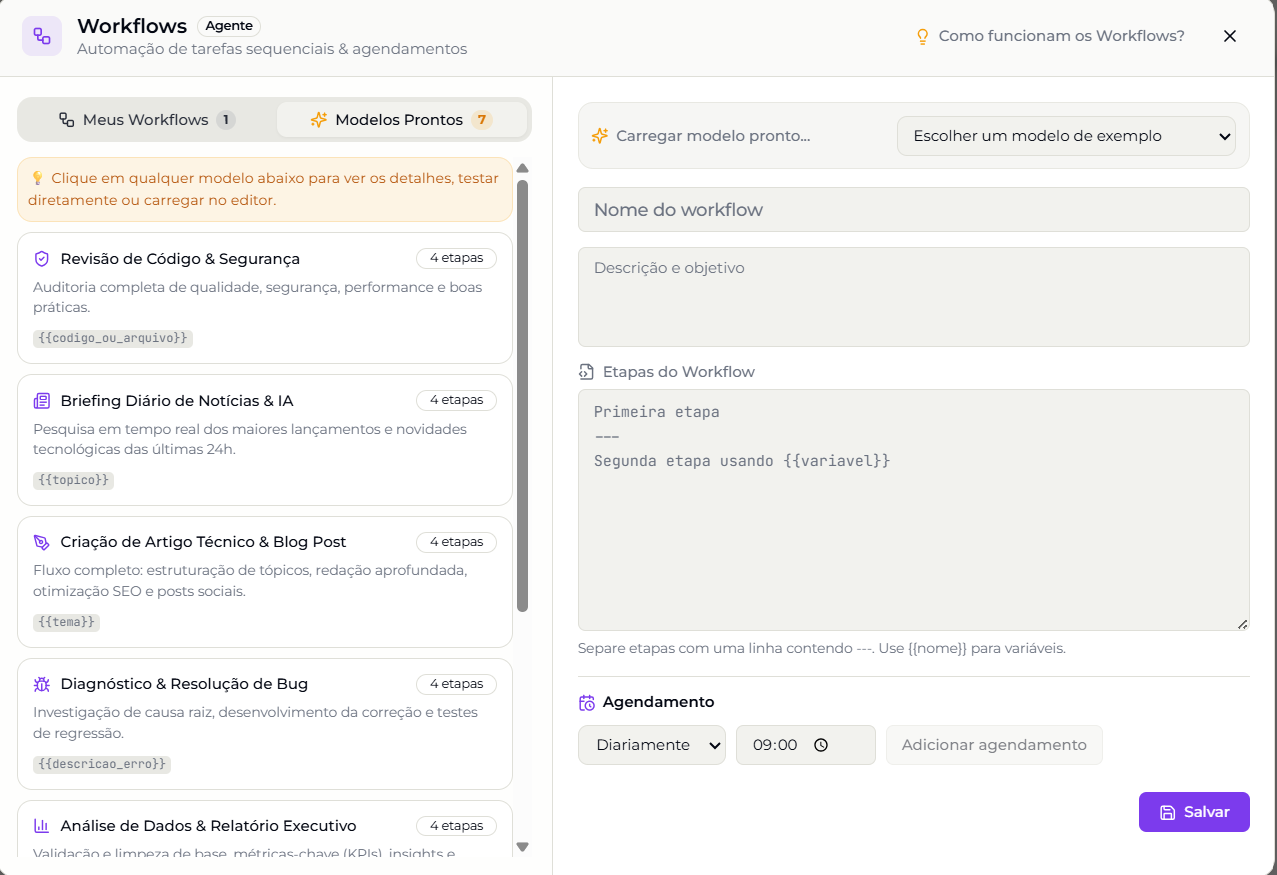Click the 09:00 time input field
Image resolution: width=1277 pixels, height=875 pixels.
click(x=806, y=745)
